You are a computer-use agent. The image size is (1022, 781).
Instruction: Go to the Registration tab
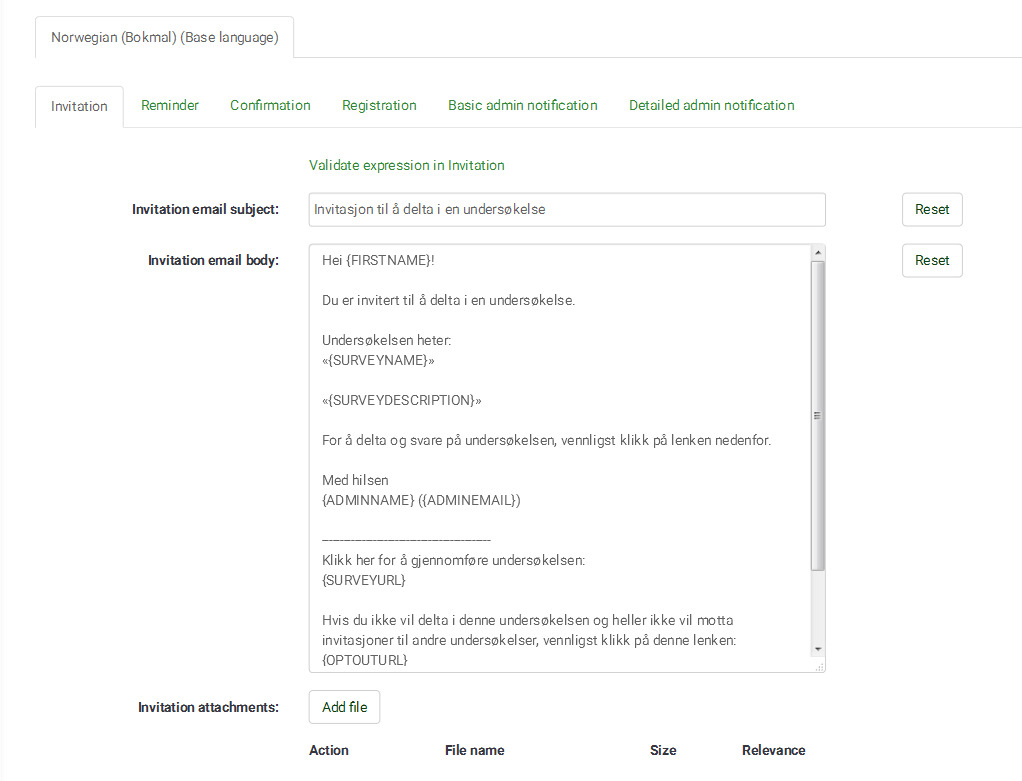(379, 105)
